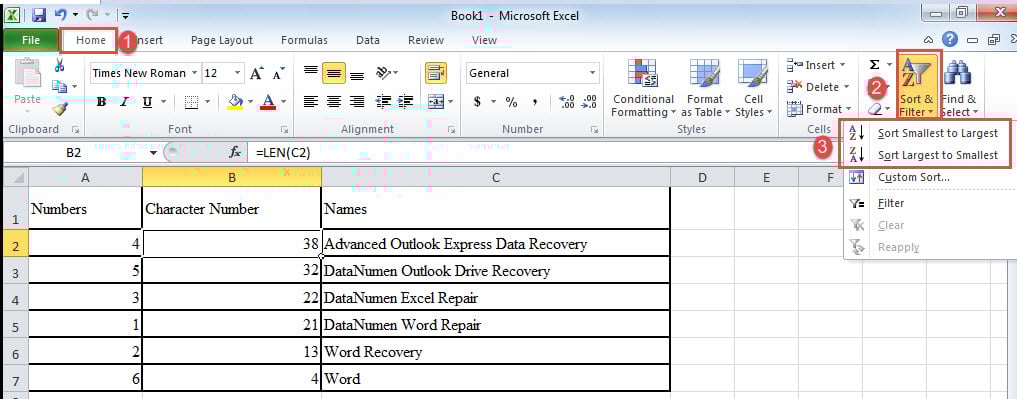Toggle Bold formatting
Image resolution: width=1017 pixels, height=399 pixels.
click(101, 102)
